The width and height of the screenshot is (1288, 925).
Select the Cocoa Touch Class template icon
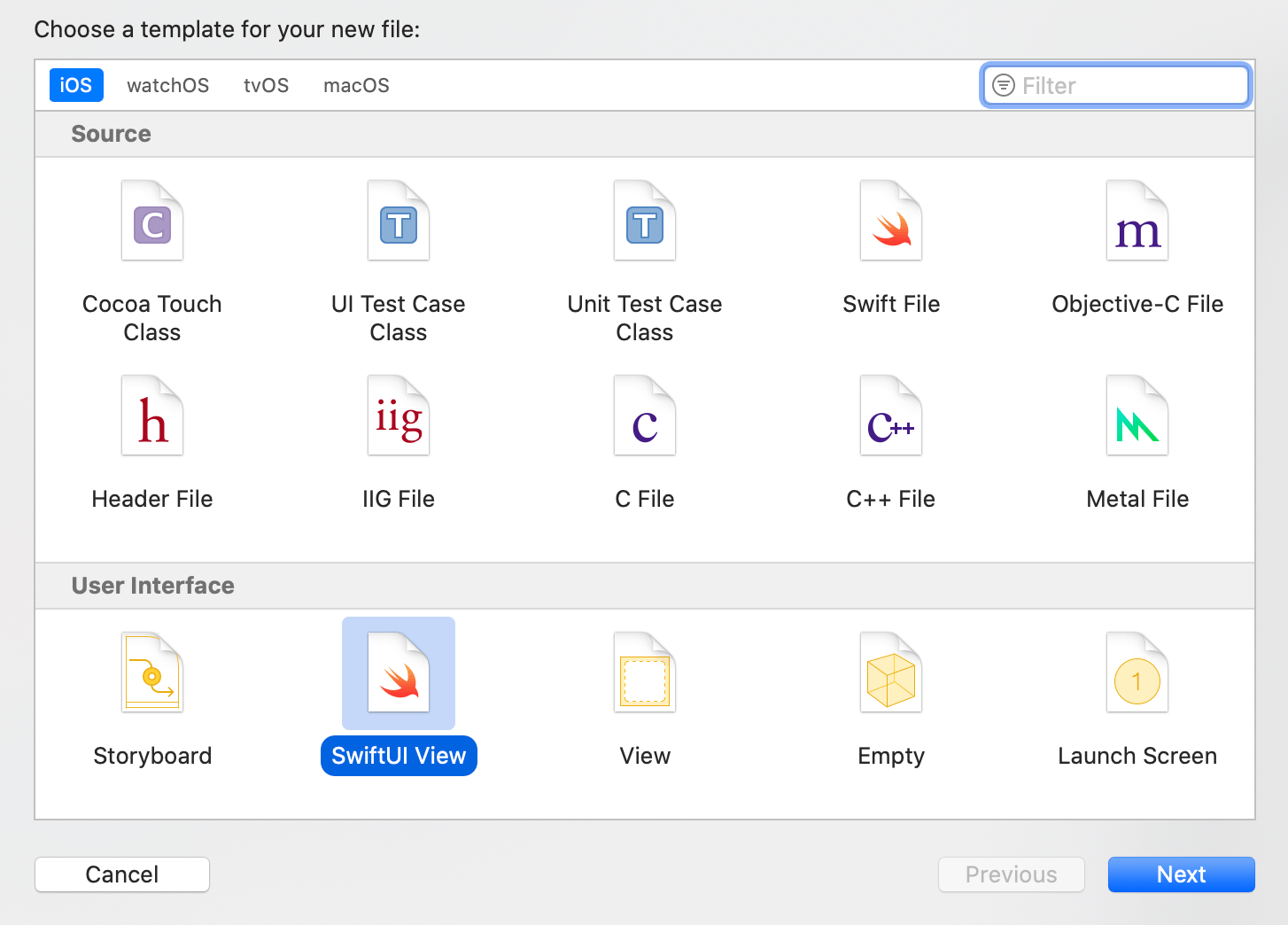pos(152,222)
